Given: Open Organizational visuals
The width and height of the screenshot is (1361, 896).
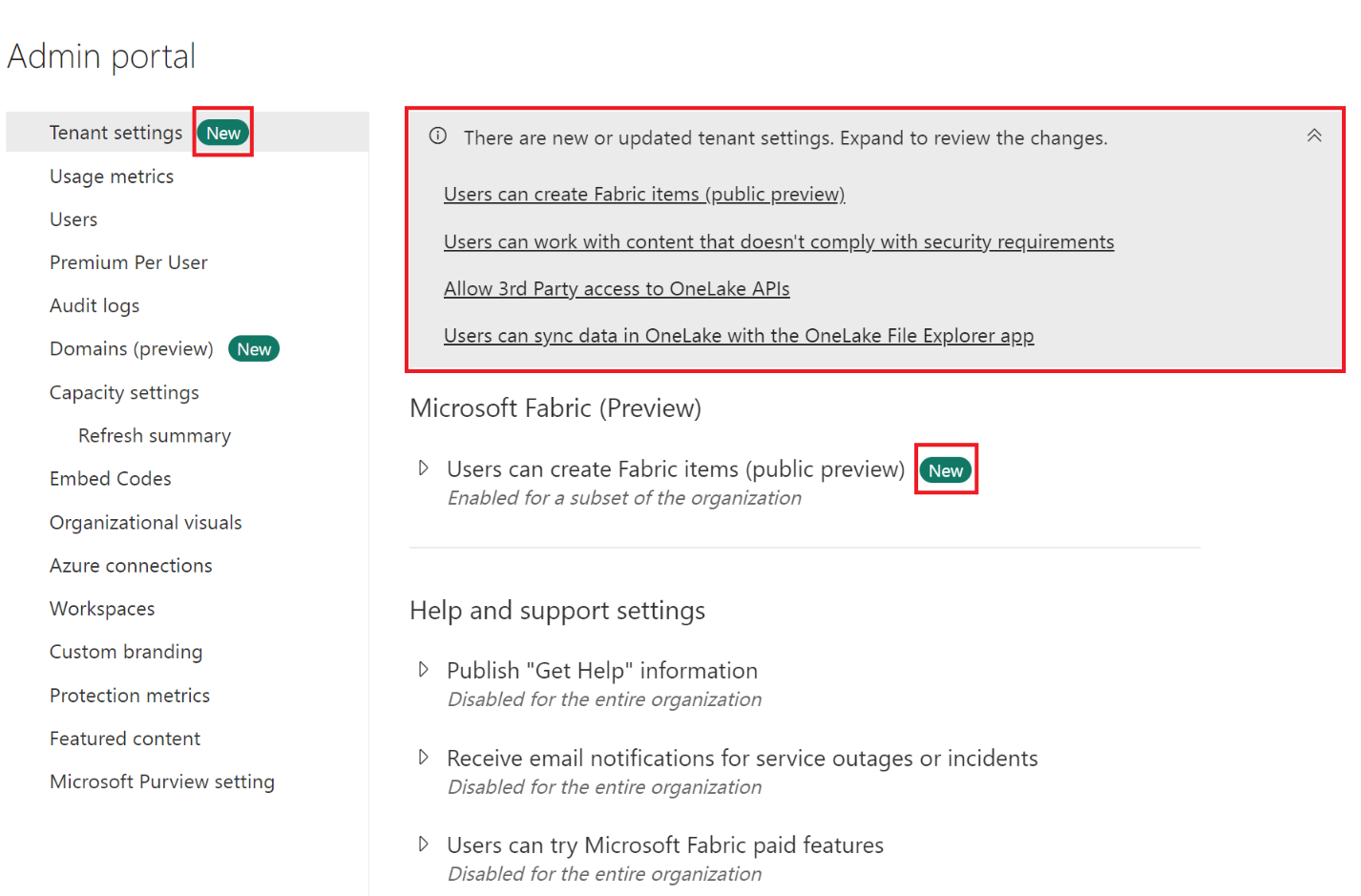Looking at the screenshot, I should [146, 523].
